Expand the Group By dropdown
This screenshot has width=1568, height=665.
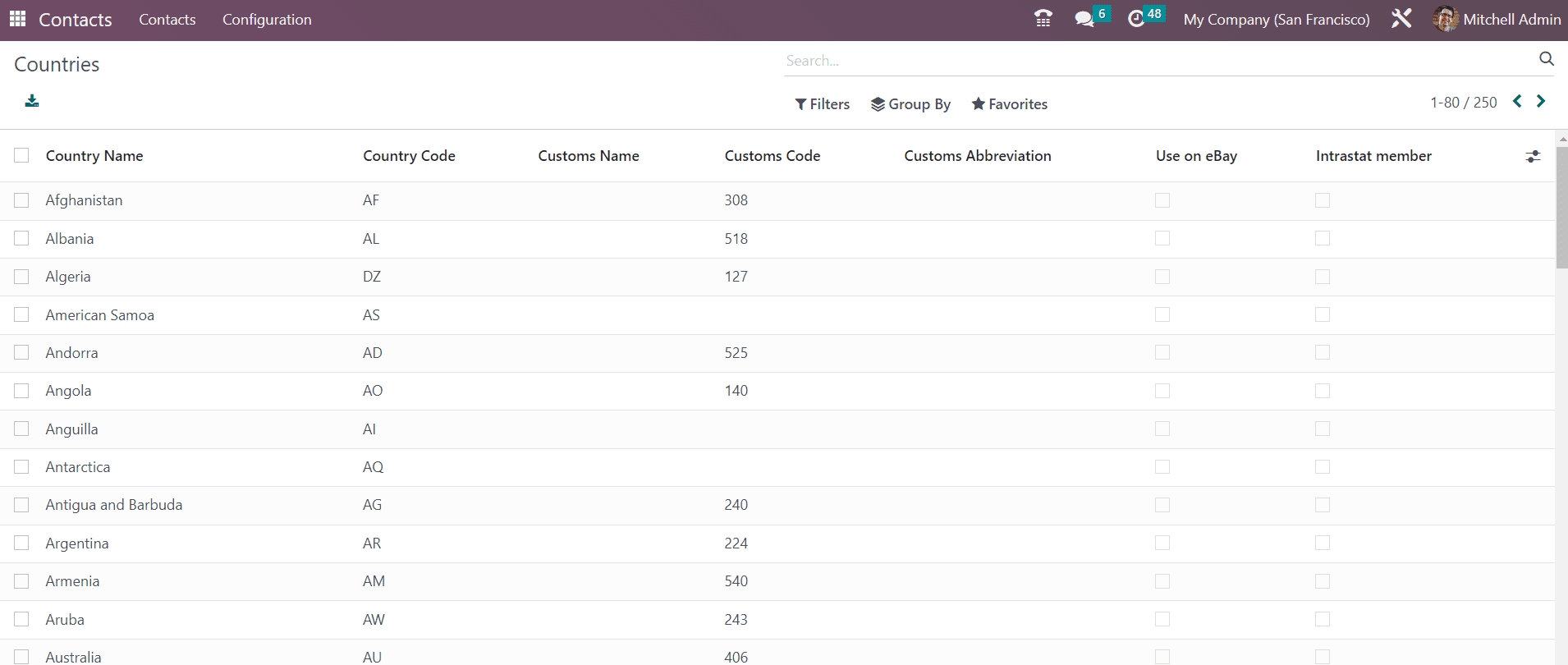(x=910, y=104)
